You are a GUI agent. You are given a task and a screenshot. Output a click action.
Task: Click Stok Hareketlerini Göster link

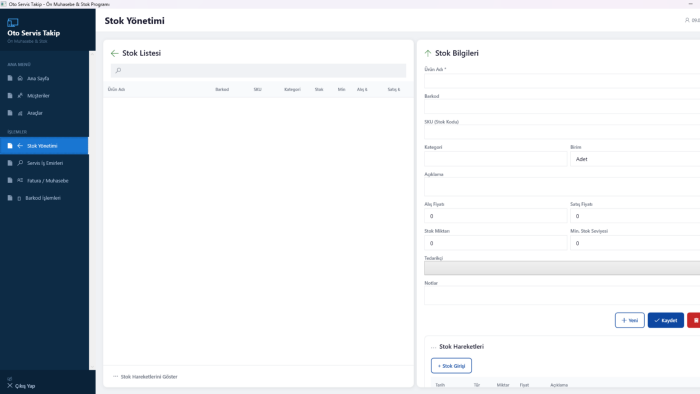tap(149, 377)
